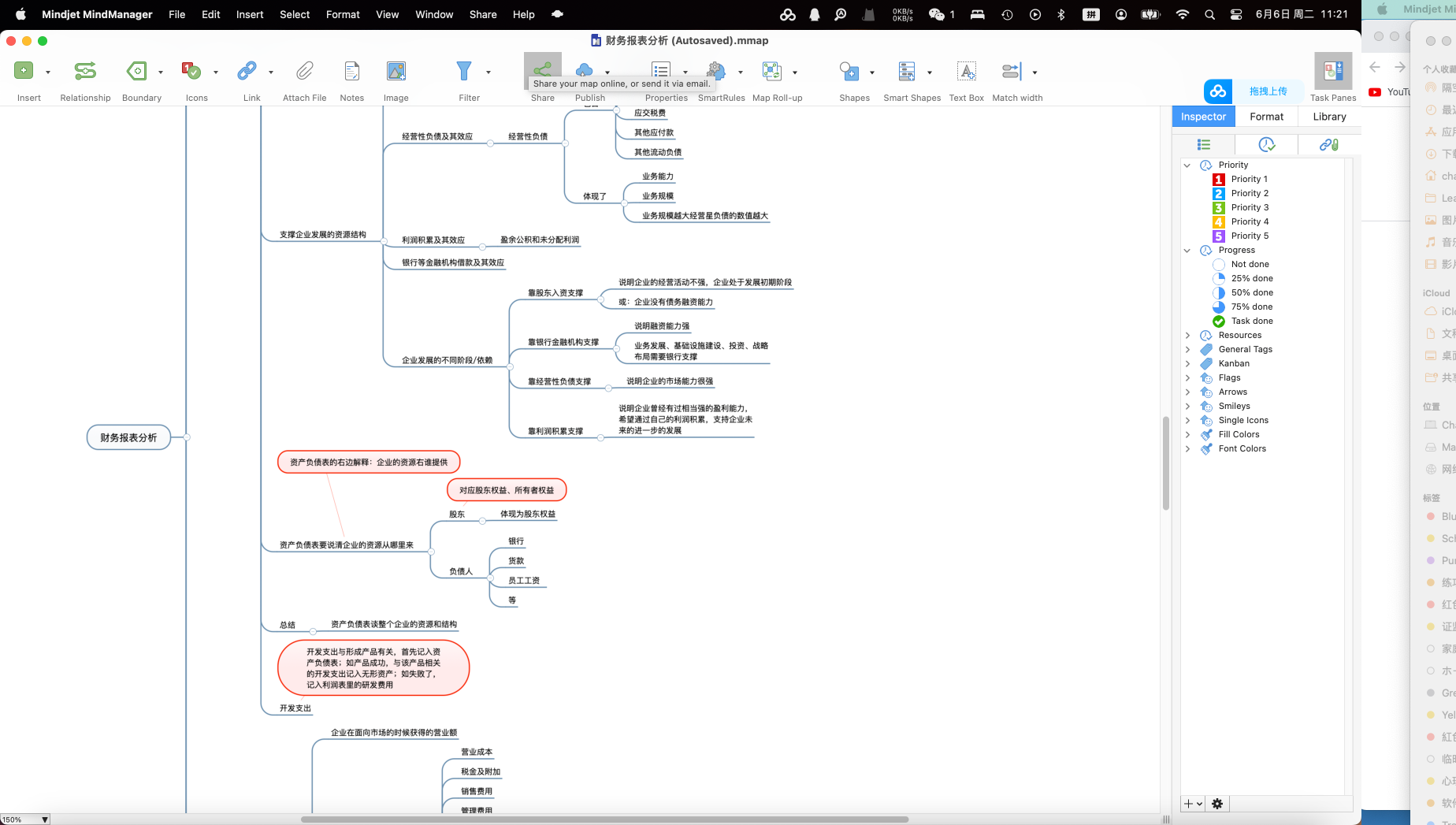The height and width of the screenshot is (825, 1456).
Task: Click the Match width icon
Action: point(1012,71)
